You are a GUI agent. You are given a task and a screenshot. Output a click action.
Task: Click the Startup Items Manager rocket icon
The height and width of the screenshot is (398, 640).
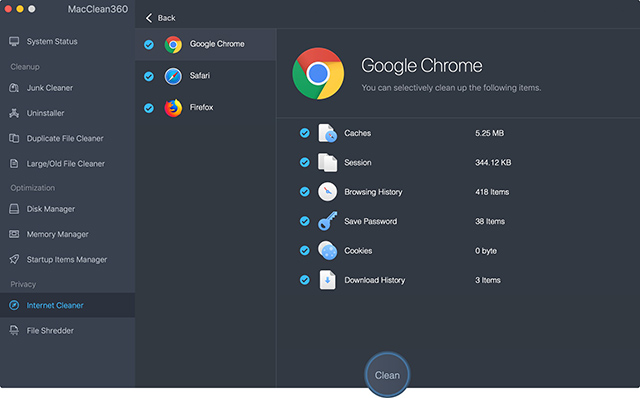pos(14,260)
